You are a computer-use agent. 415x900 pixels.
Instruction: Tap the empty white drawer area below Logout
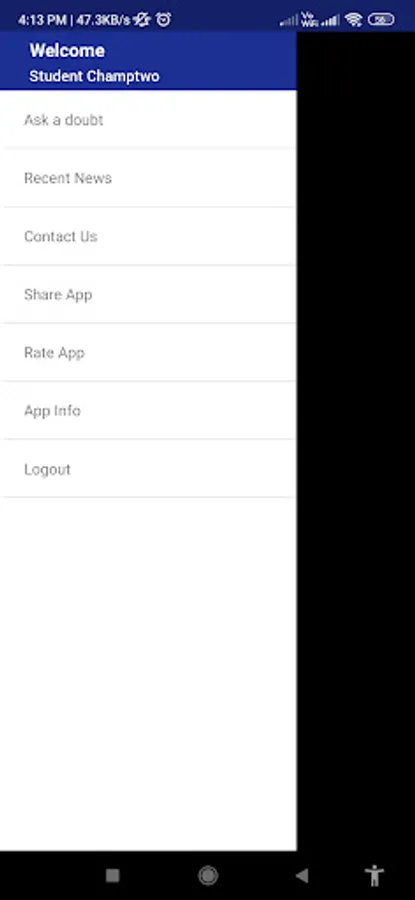click(148, 674)
